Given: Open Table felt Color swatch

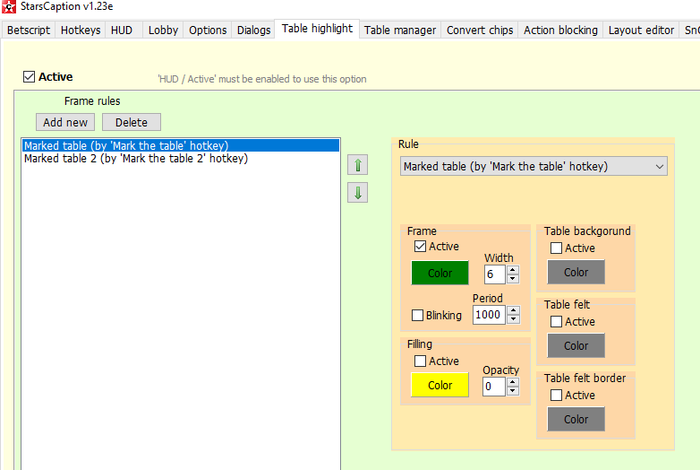Looking at the screenshot, I should pyautogui.click(x=576, y=346).
